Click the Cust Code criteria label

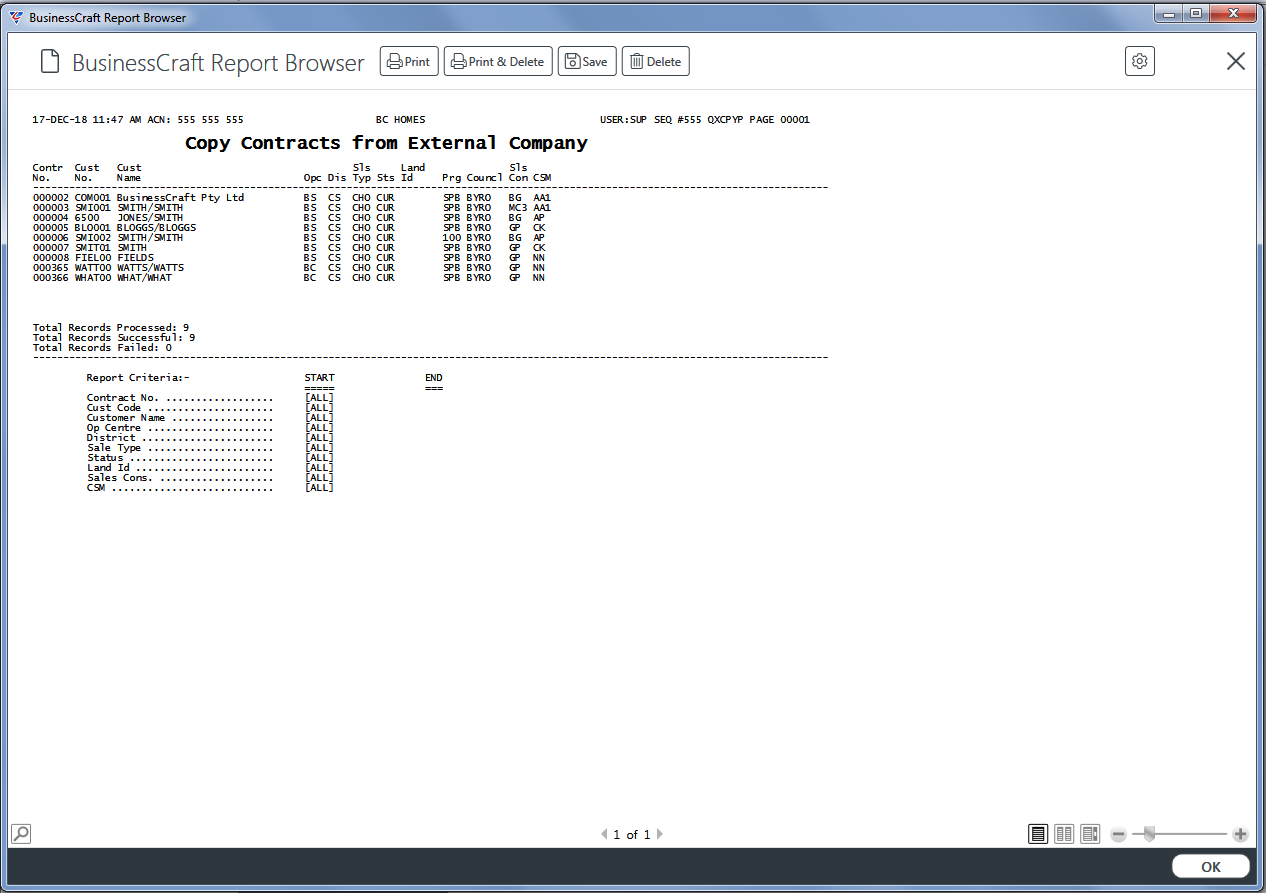(x=114, y=408)
